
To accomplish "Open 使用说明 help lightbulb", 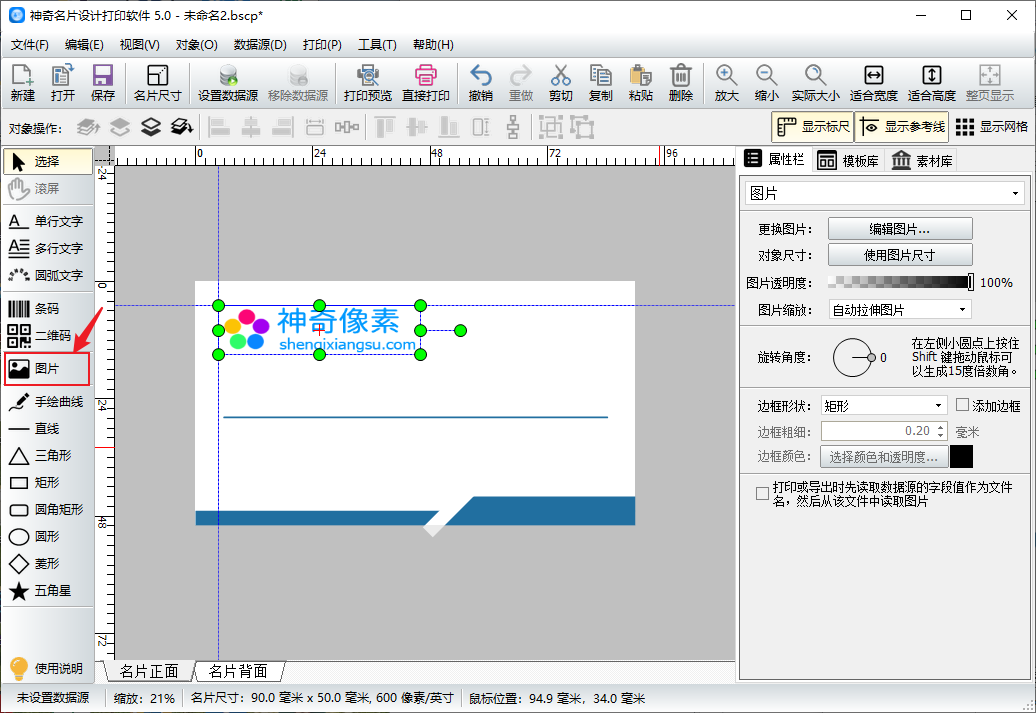I will [x=47, y=669].
